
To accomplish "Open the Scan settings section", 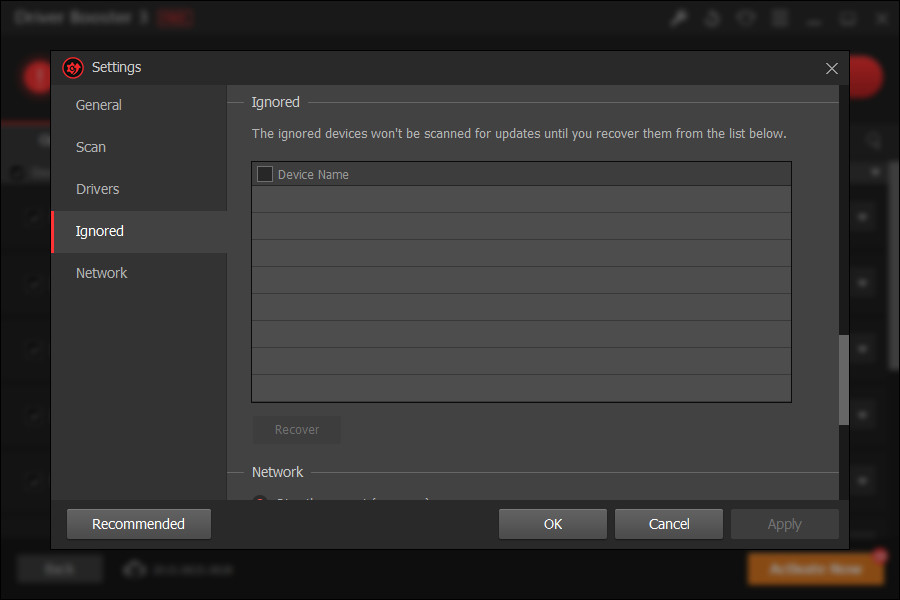I will 90,147.
